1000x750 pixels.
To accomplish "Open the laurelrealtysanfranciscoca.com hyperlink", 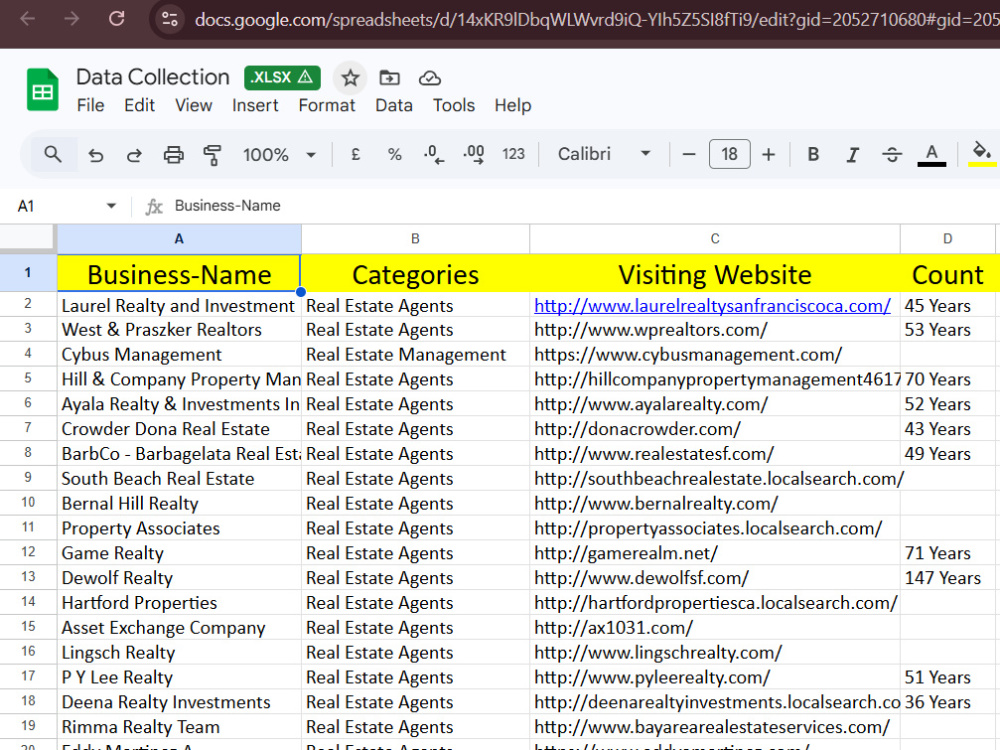I will point(712,305).
